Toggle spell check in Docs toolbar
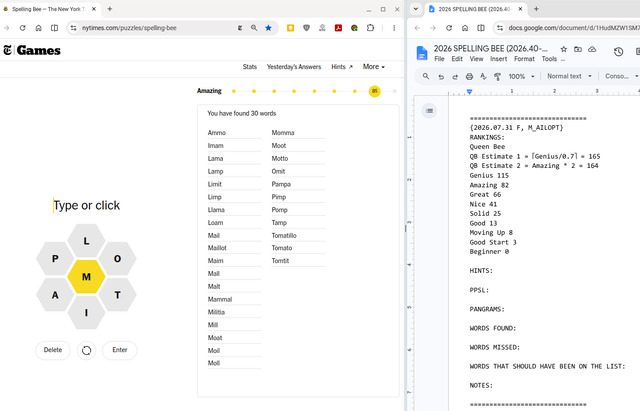Screen dimensions: 640x411 (484, 76)
